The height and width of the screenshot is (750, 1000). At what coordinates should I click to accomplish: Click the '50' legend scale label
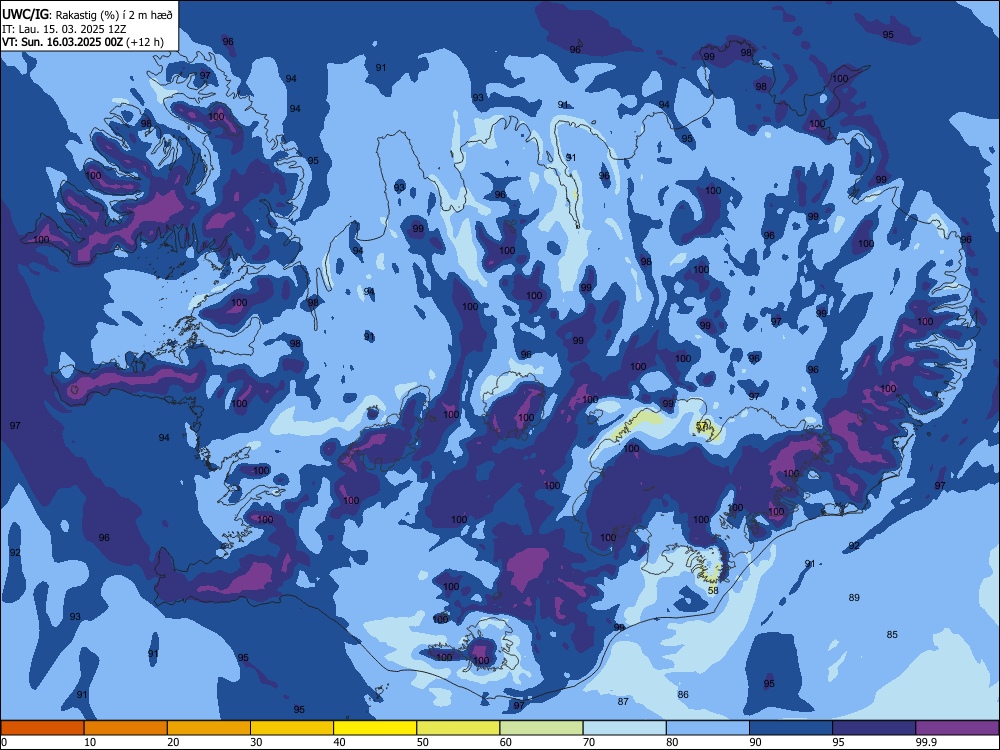(x=422, y=742)
